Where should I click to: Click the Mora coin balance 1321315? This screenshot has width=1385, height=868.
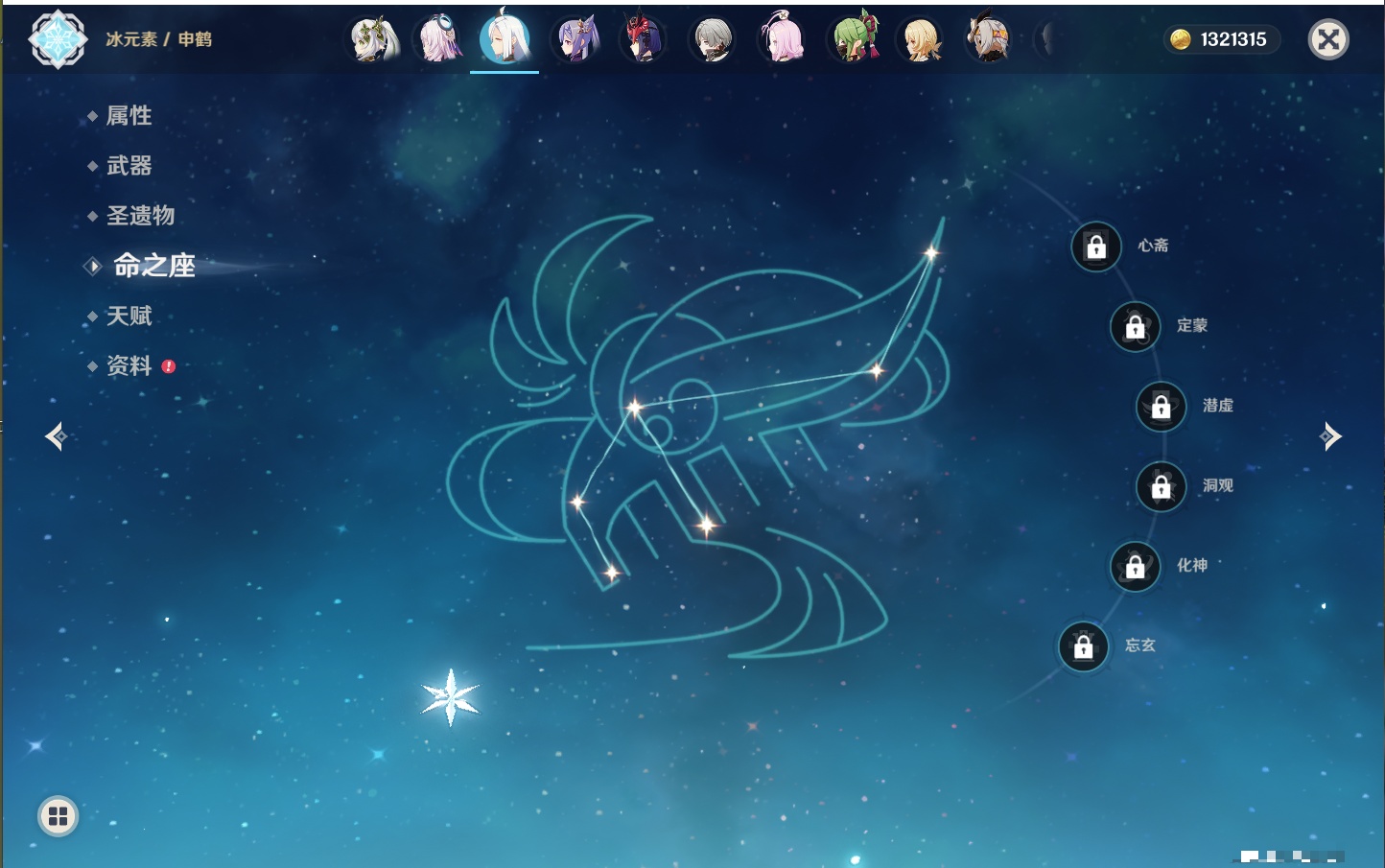click(x=1222, y=39)
